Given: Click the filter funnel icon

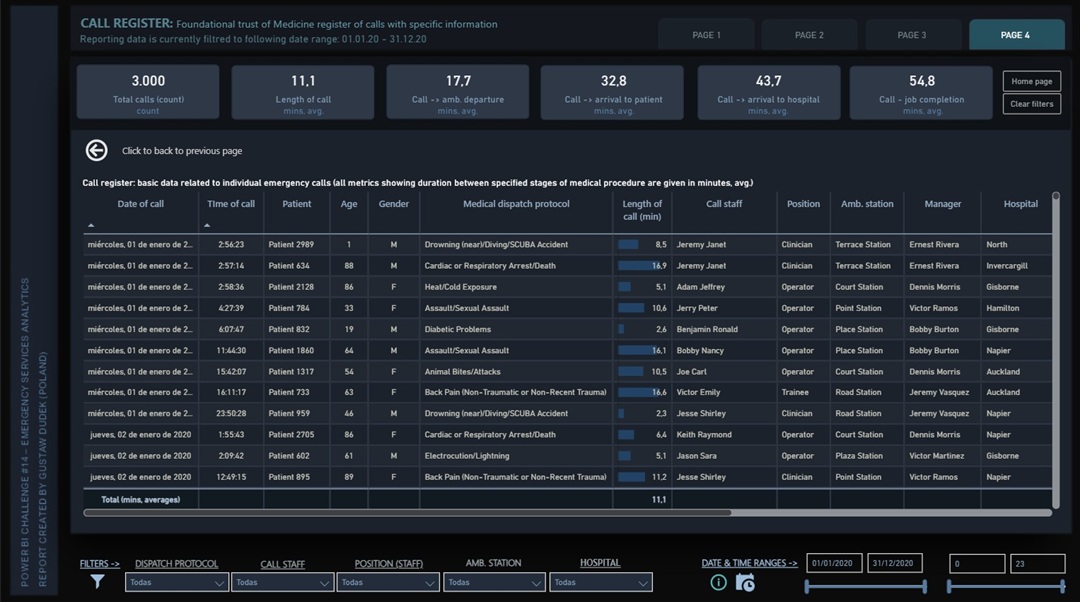Looking at the screenshot, I should coord(97,581).
